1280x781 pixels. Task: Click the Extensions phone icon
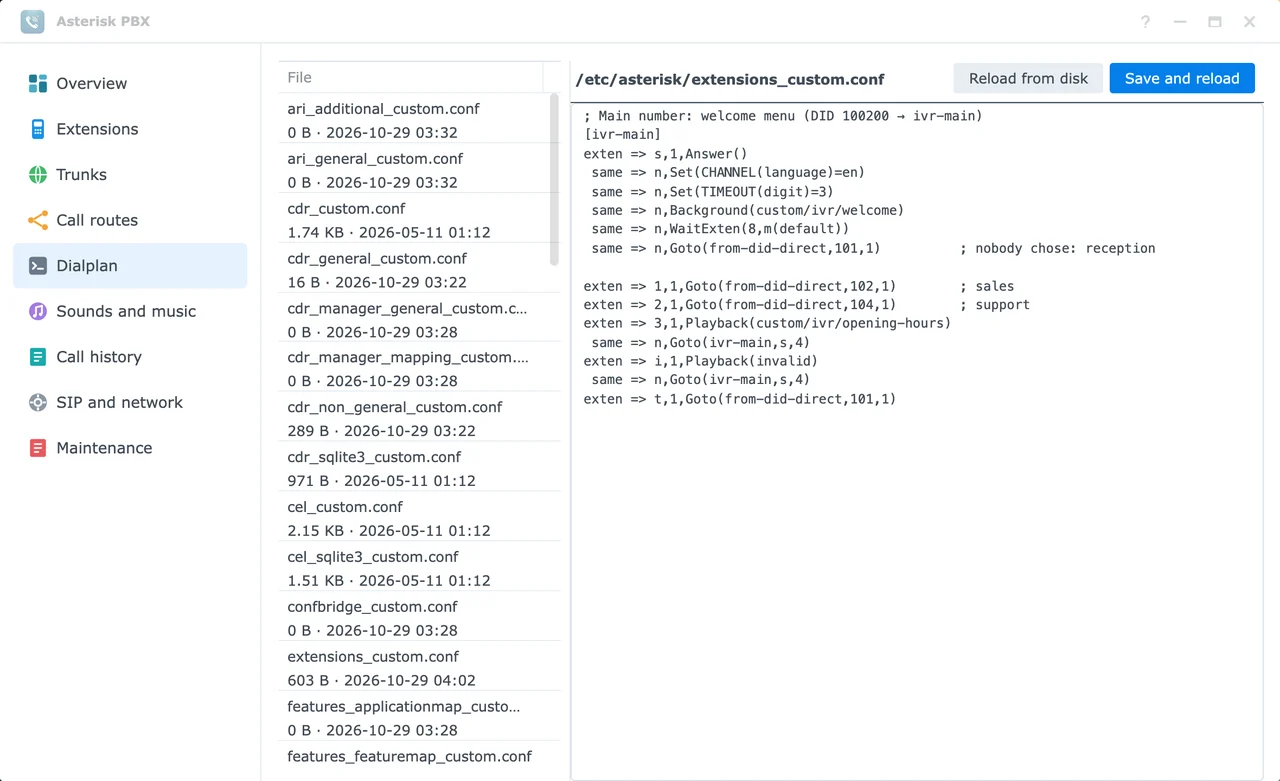pyautogui.click(x=38, y=129)
